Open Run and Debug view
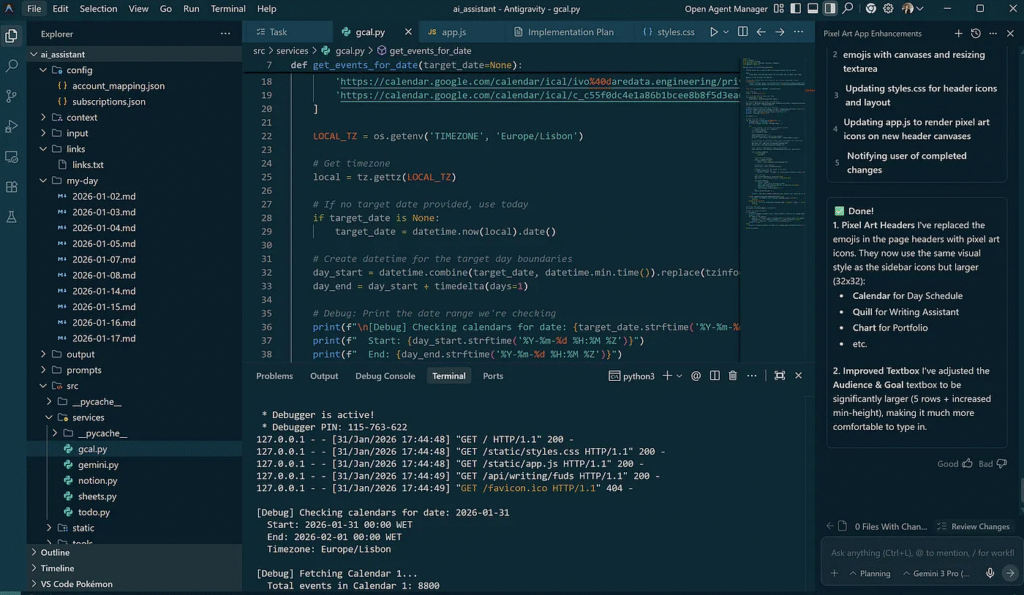 [12, 126]
